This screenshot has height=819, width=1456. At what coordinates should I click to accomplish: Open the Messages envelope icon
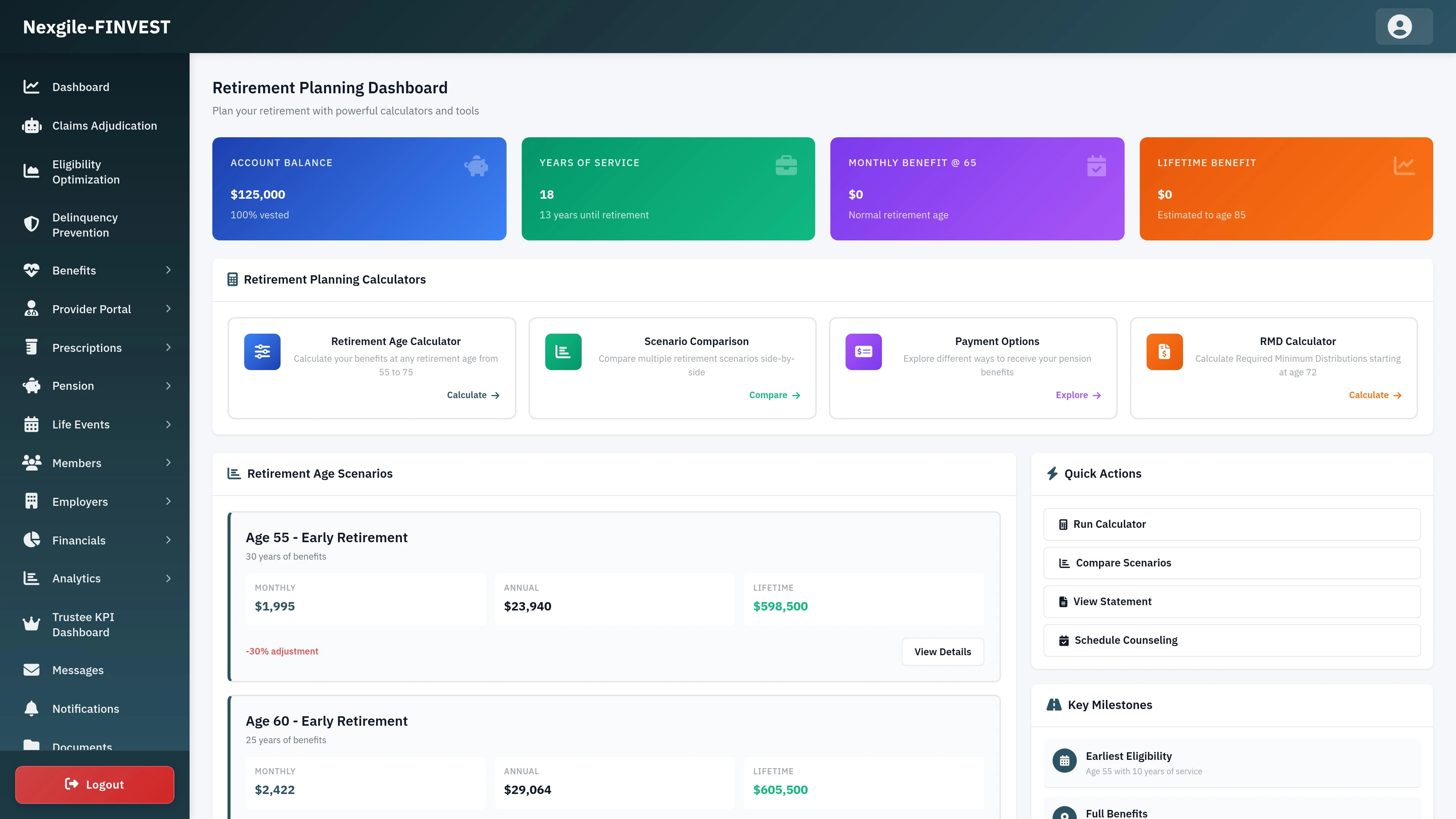pos(31,670)
